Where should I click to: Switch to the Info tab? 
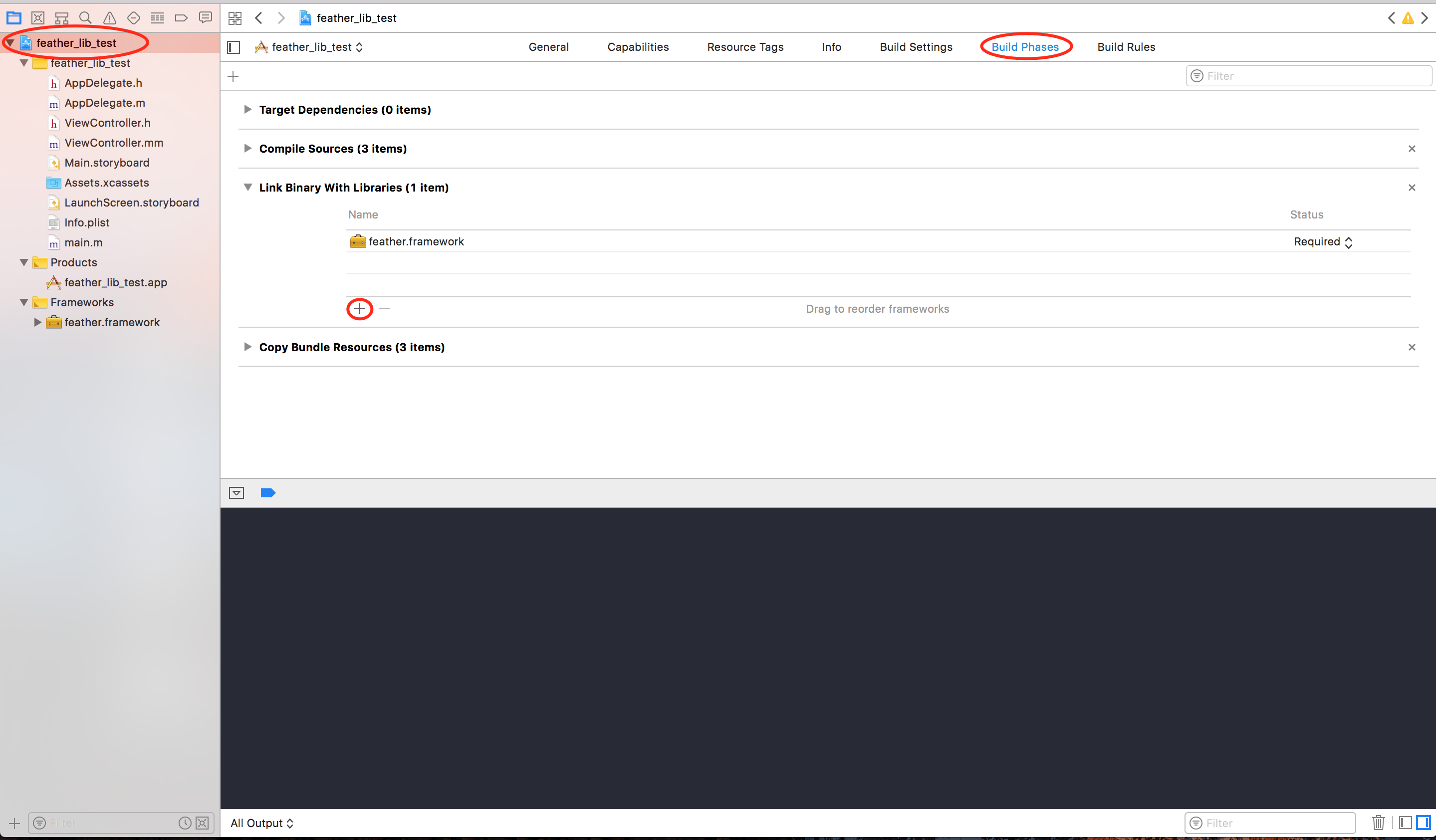tap(831, 47)
